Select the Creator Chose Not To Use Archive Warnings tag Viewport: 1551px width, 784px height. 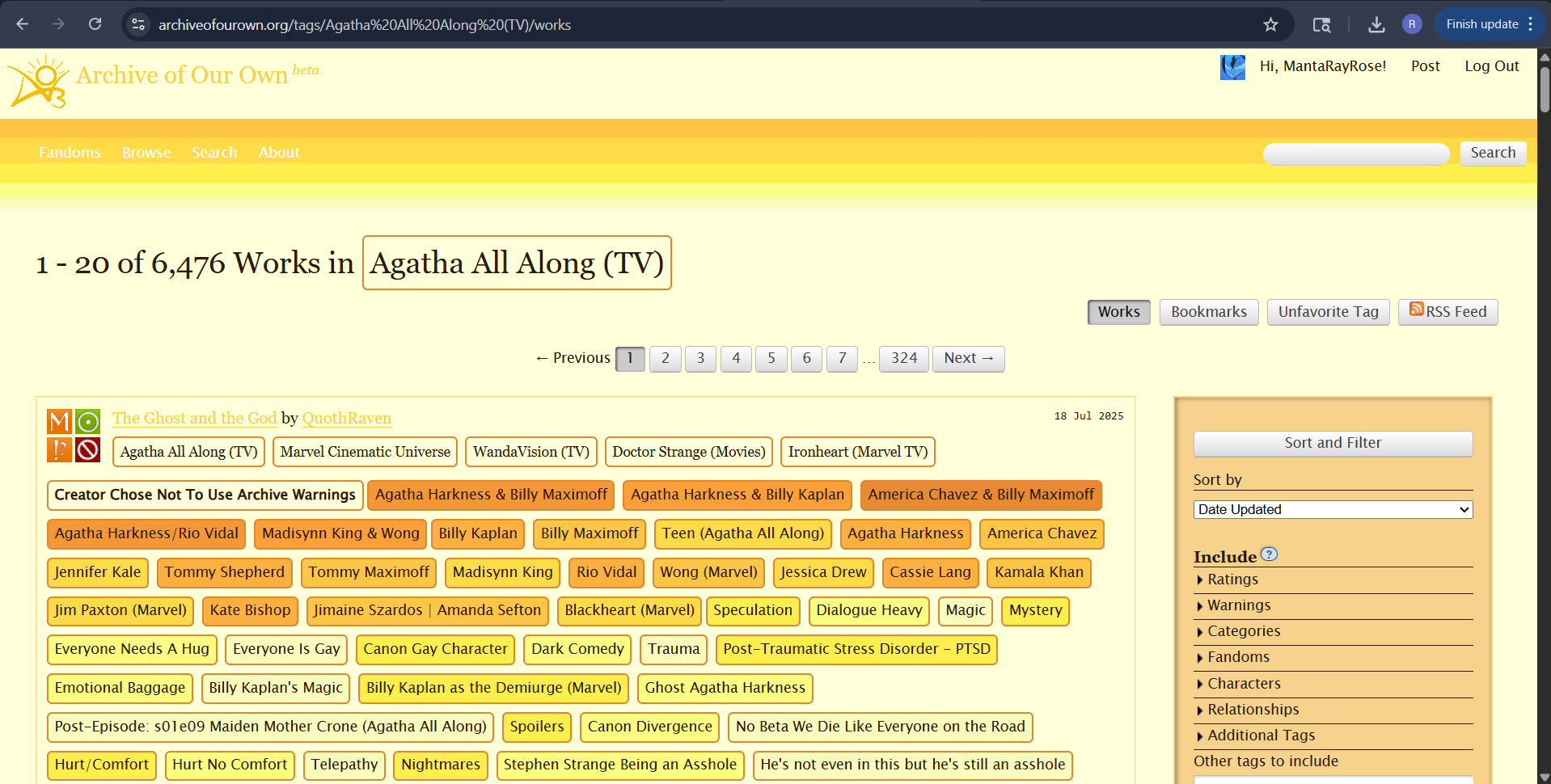tap(205, 495)
